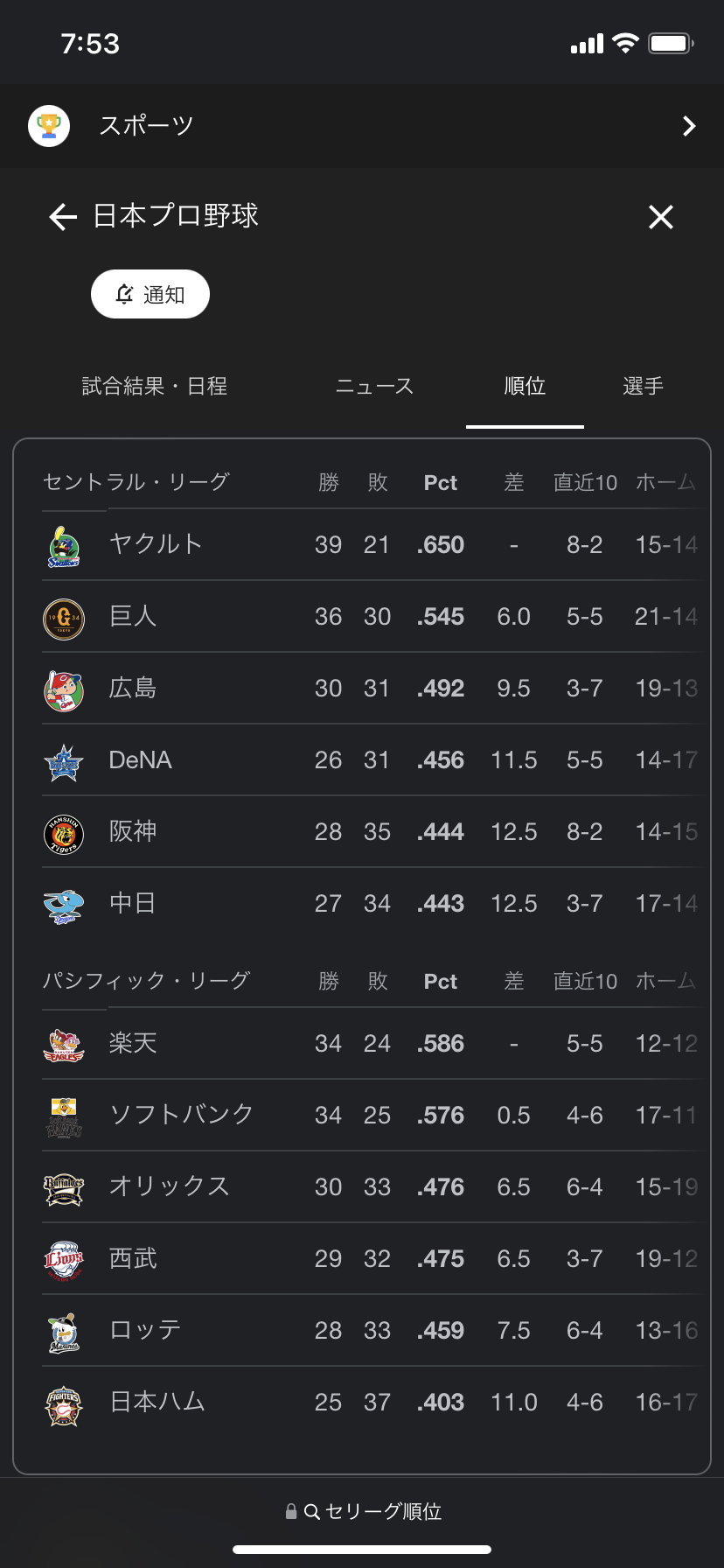Tap the セリーグ順位 search address bar
The height and width of the screenshot is (1568, 724).
click(364, 1511)
